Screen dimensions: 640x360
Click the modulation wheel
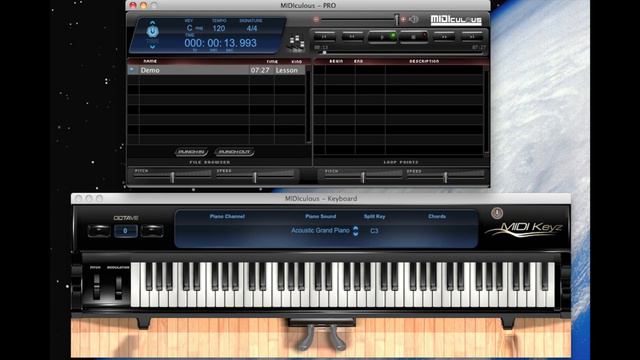coord(118,287)
